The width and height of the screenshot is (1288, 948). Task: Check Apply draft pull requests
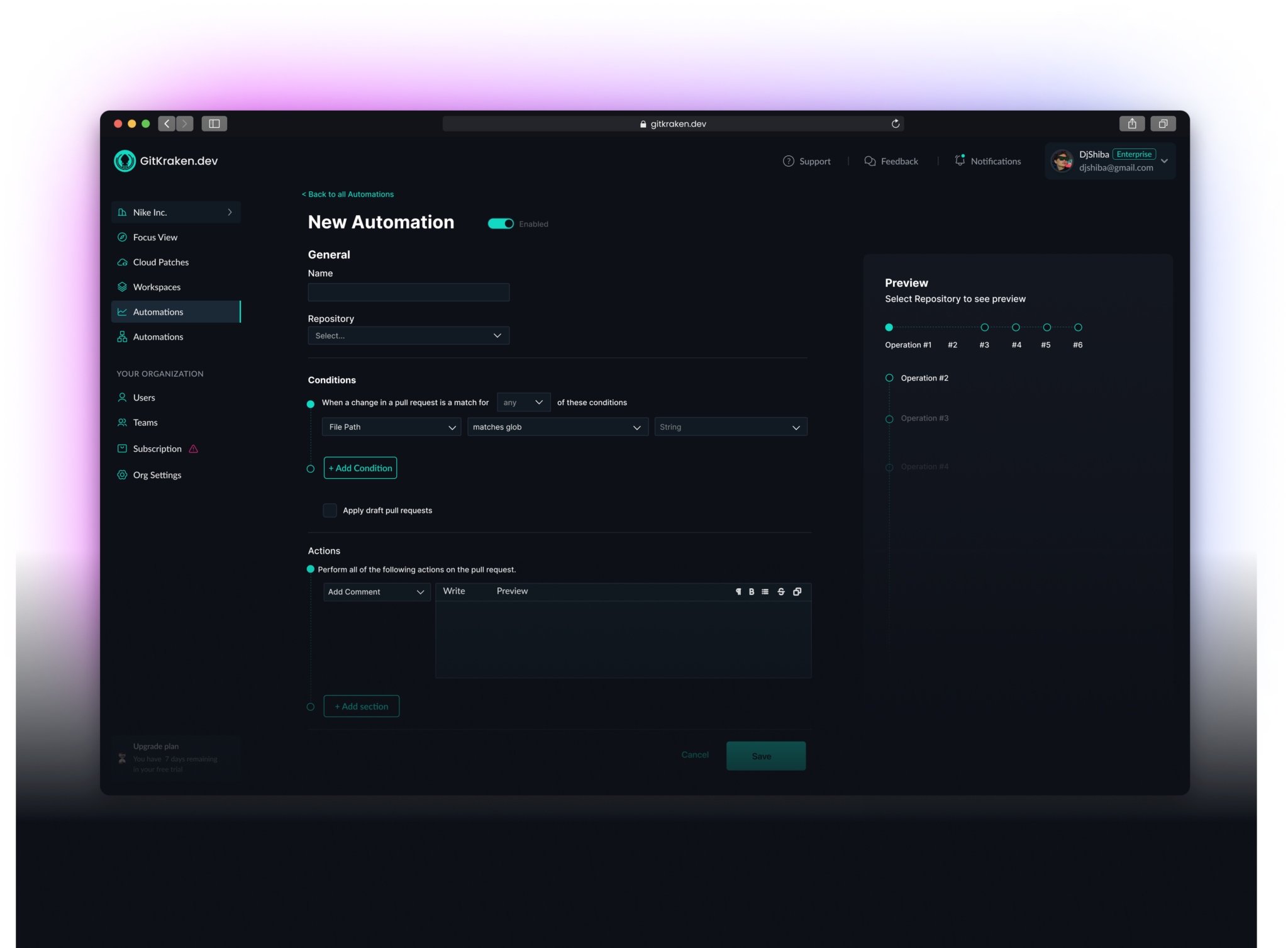(x=330, y=510)
